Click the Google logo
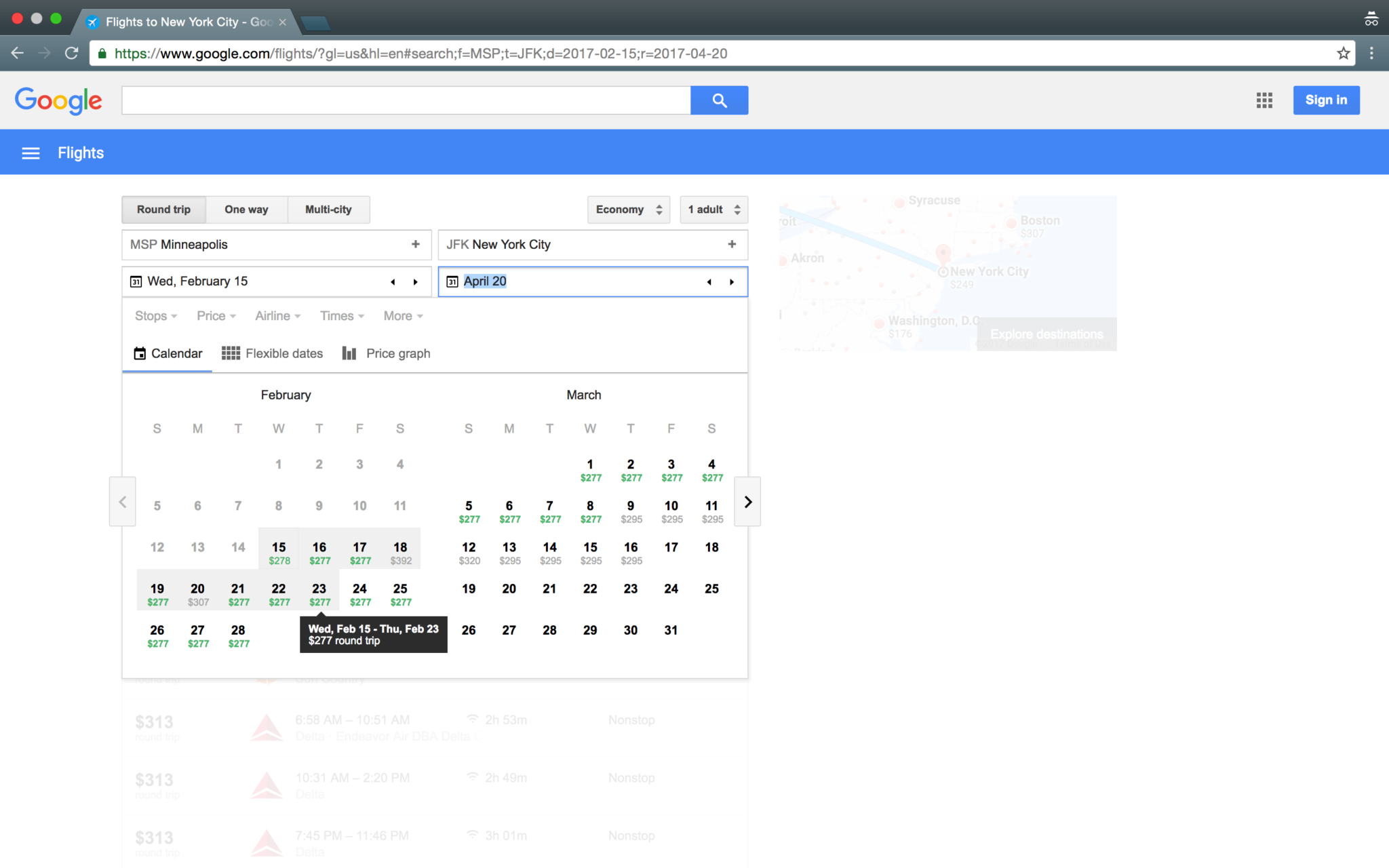Viewport: 1389px width, 868px height. [x=58, y=100]
